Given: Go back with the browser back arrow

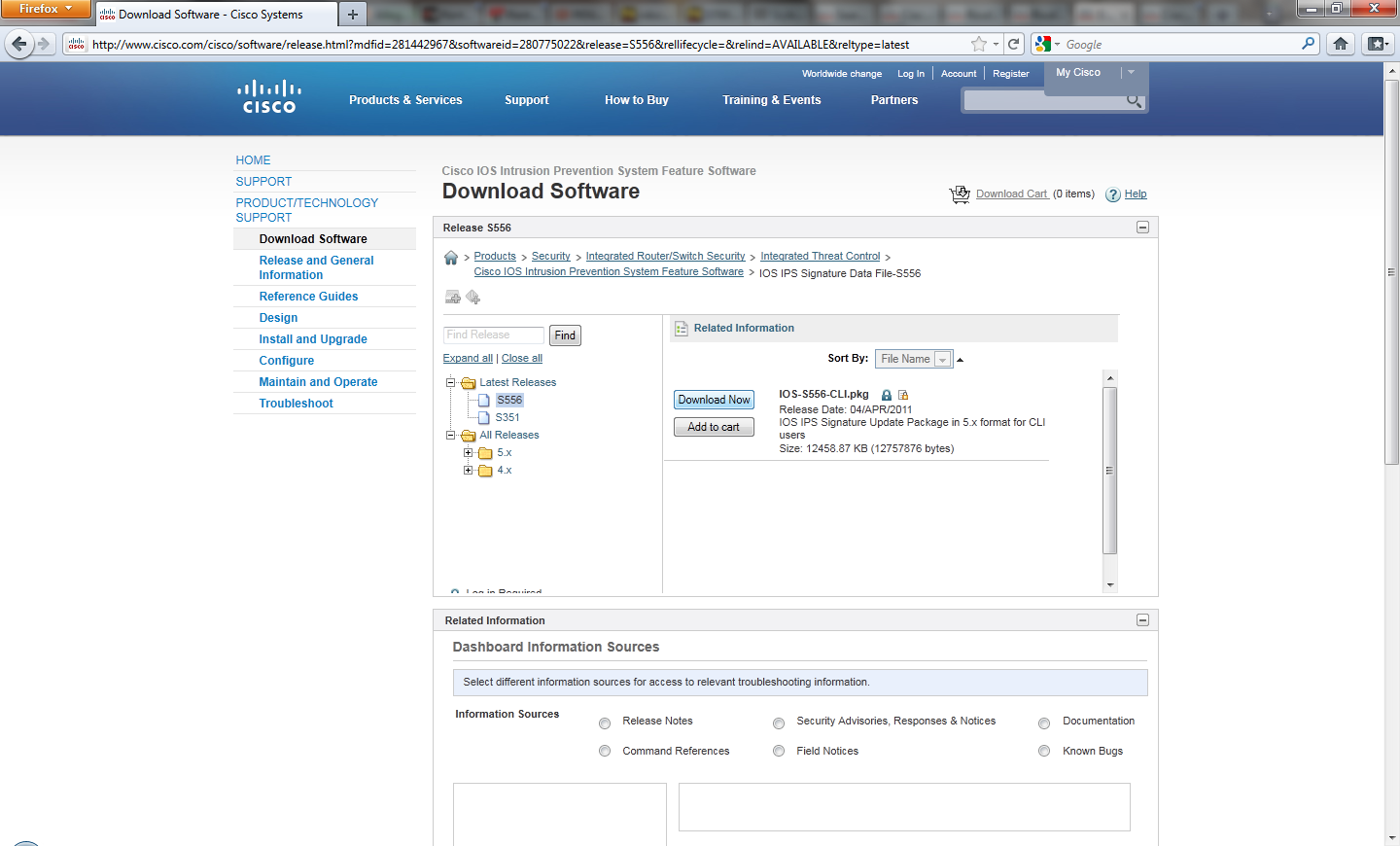Looking at the screenshot, I should (x=19, y=44).
